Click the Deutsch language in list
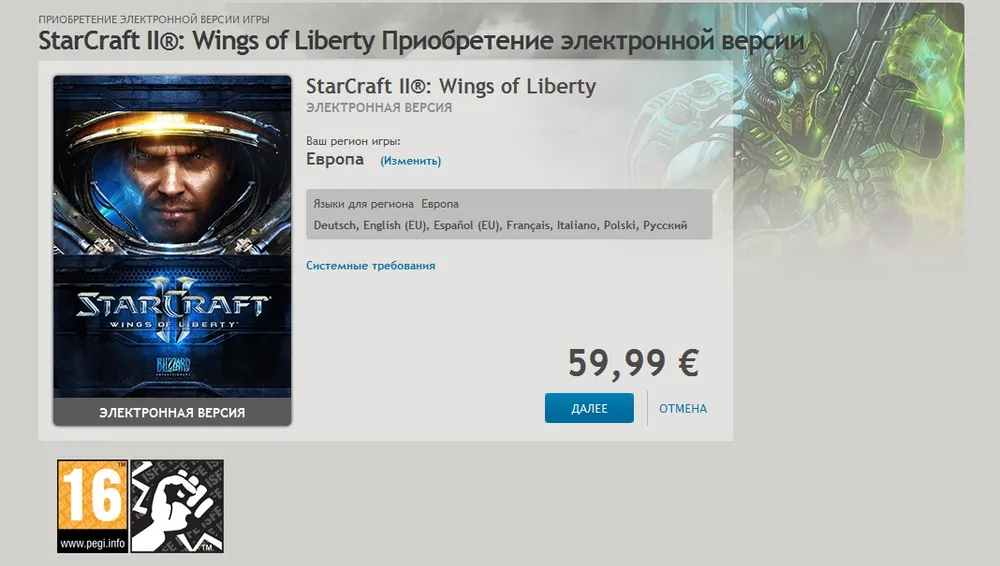The height and width of the screenshot is (566, 1000). pos(335,225)
